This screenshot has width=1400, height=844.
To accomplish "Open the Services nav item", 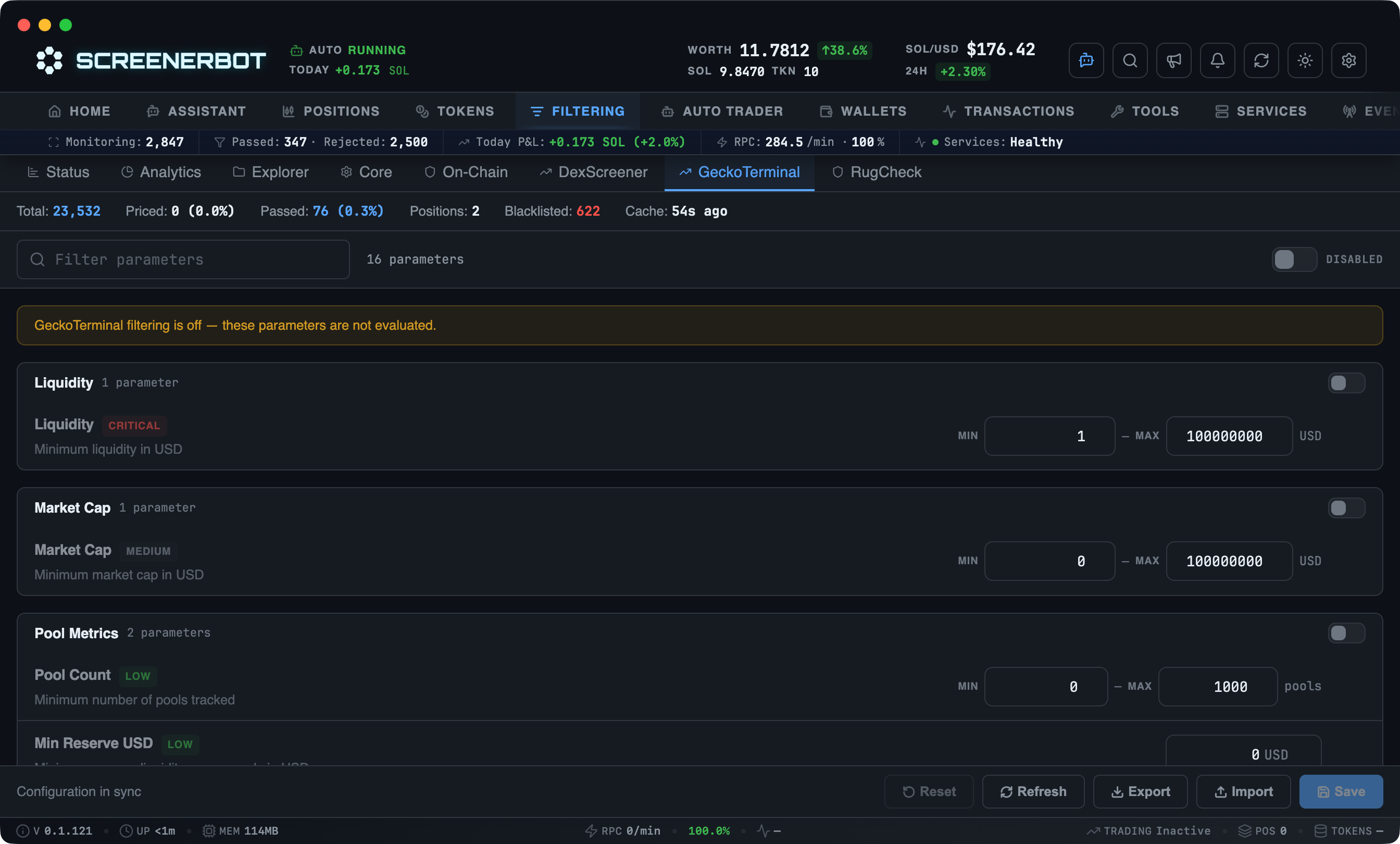I will 1261,111.
